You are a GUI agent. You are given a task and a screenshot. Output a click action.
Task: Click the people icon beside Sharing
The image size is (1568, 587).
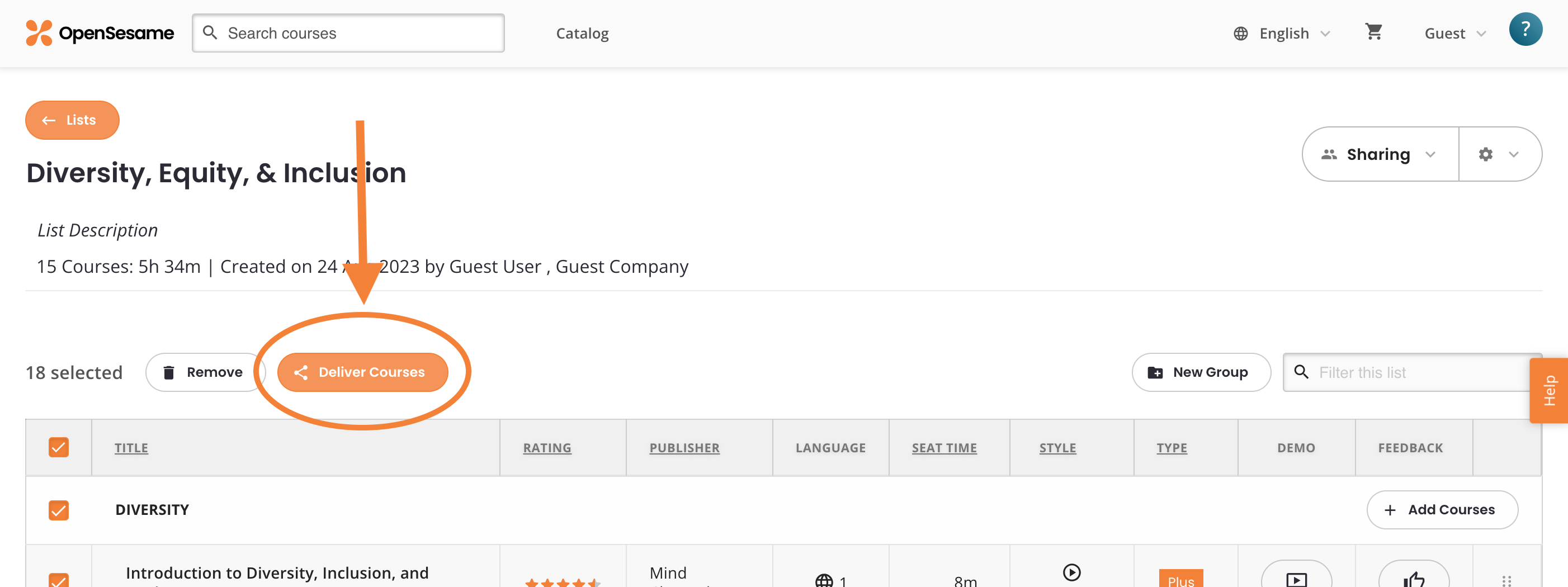[x=1329, y=154]
